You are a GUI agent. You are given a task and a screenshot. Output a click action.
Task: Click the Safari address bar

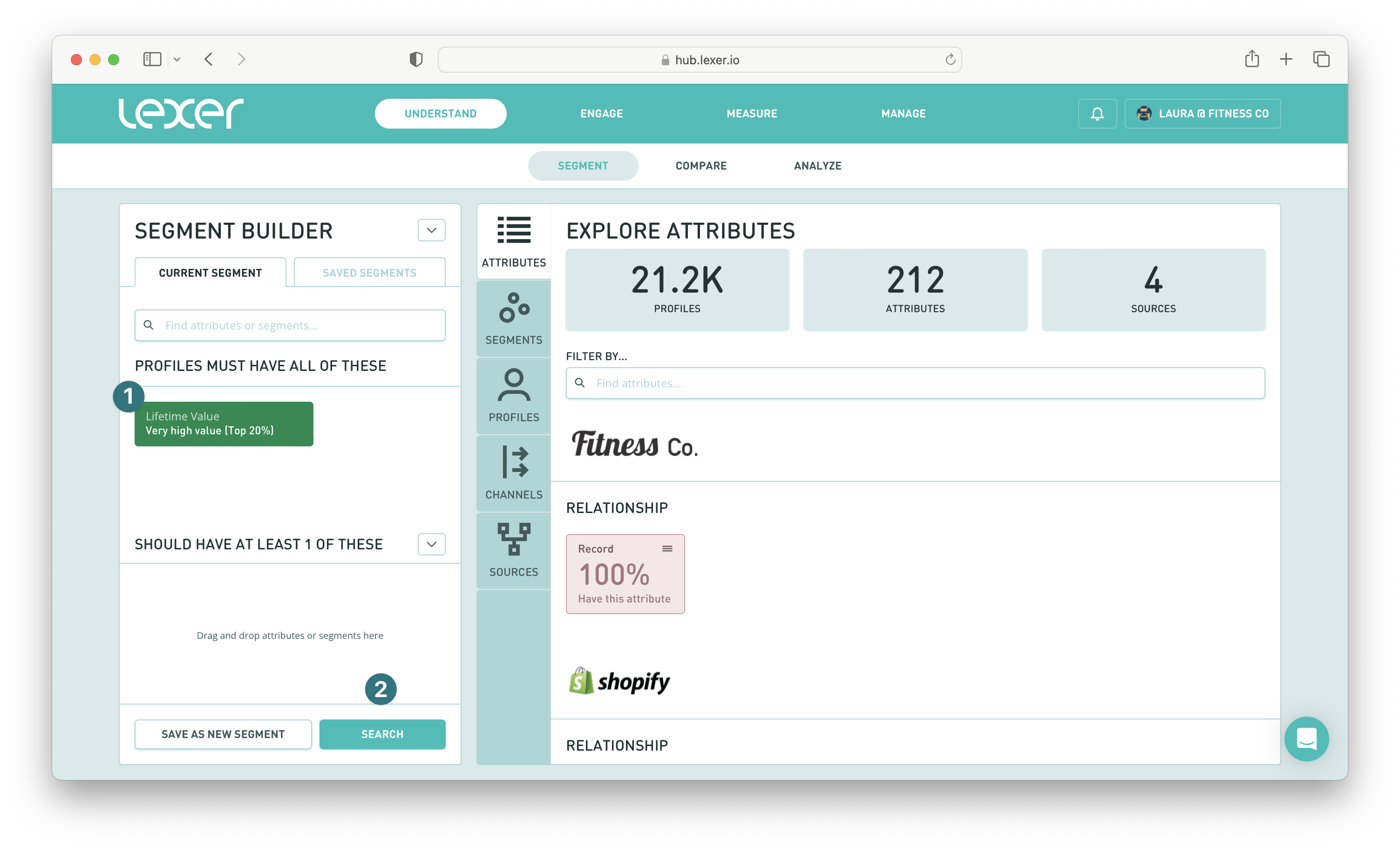700,60
